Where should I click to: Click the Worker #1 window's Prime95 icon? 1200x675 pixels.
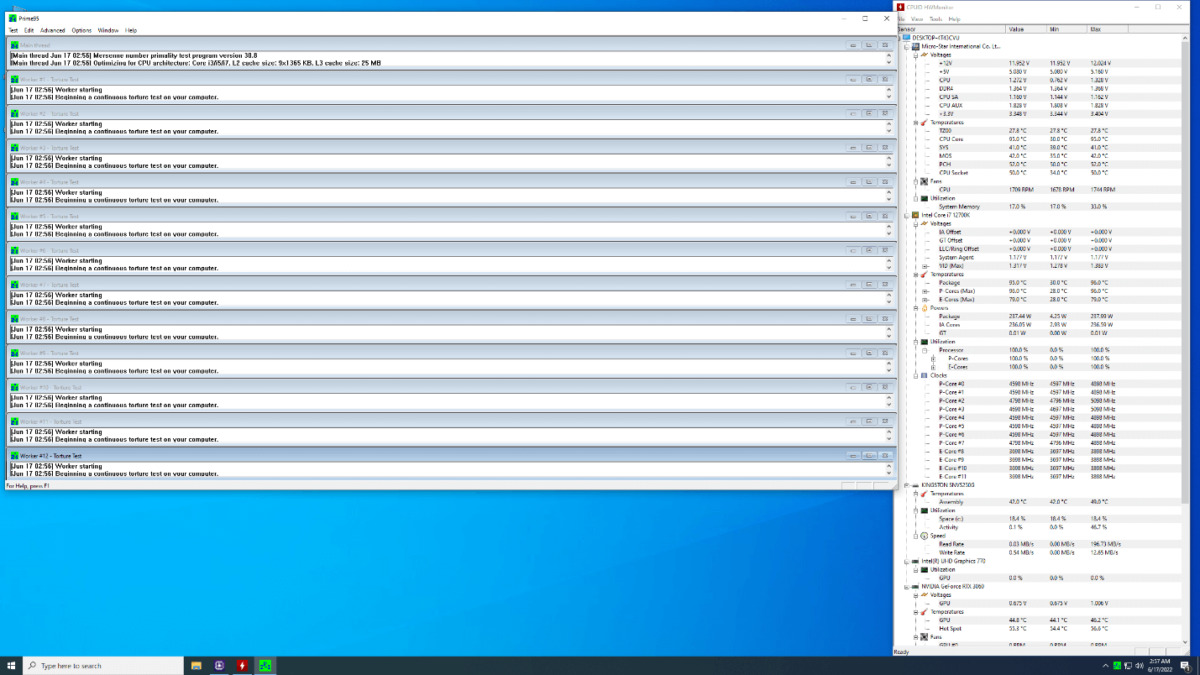(x=14, y=79)
